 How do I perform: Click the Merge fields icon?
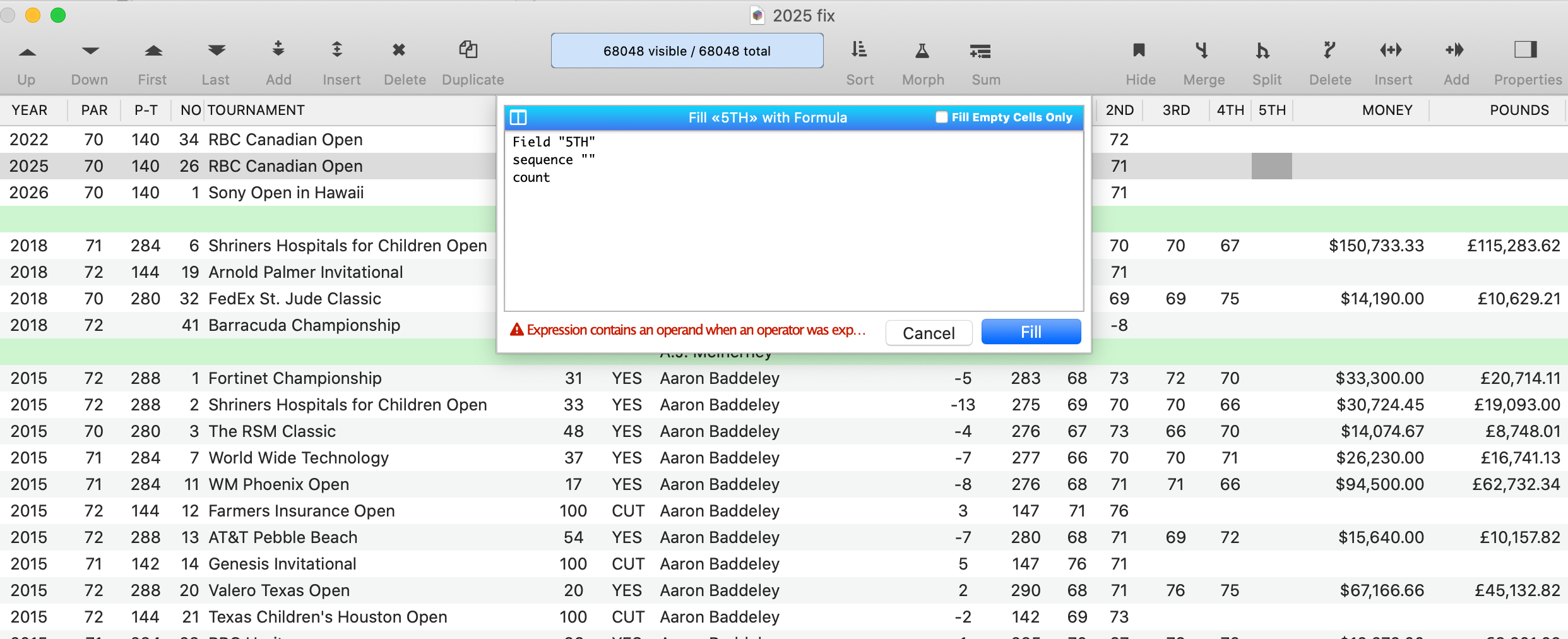tap(1203, 50)
